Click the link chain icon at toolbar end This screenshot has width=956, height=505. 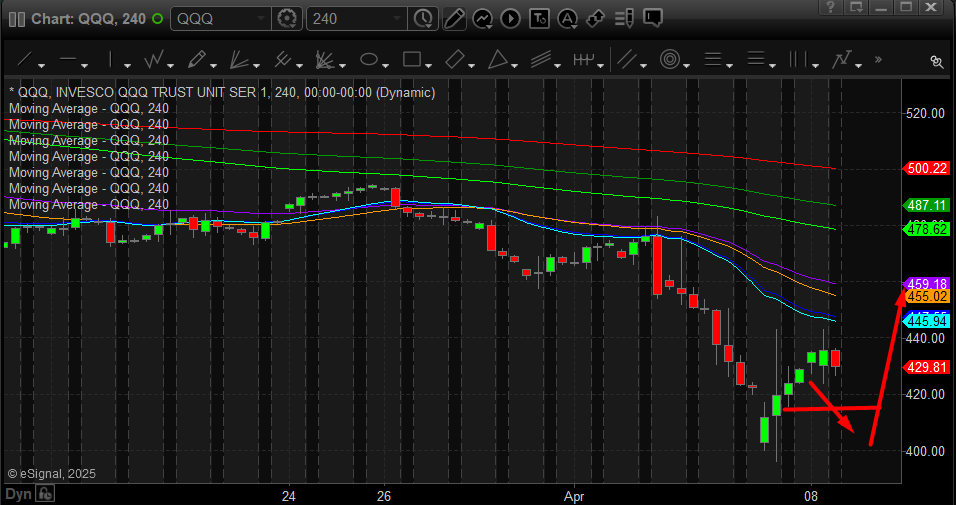pos(936,61)
